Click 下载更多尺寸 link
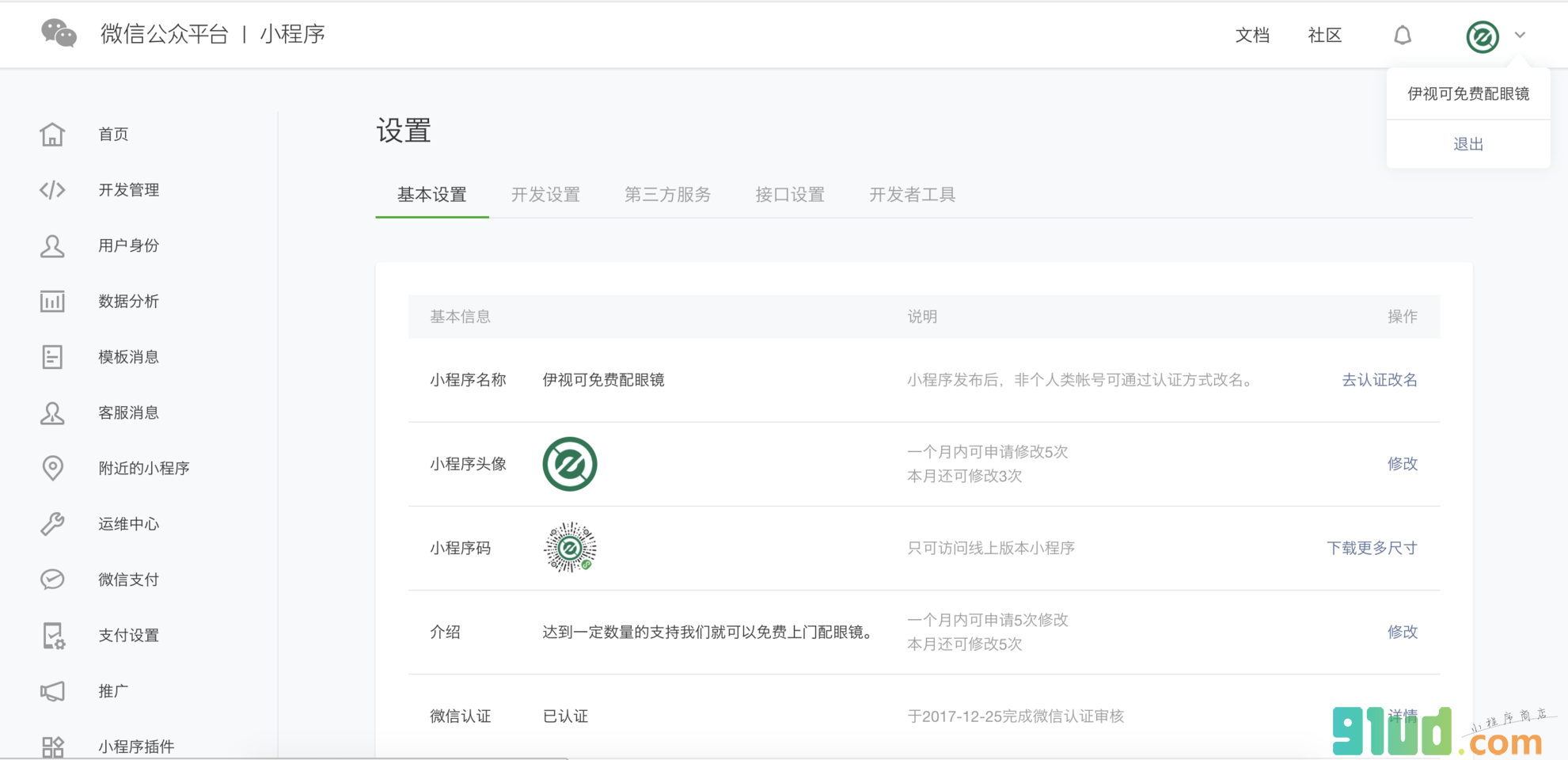1568x760 pixels. point(1372,548)
